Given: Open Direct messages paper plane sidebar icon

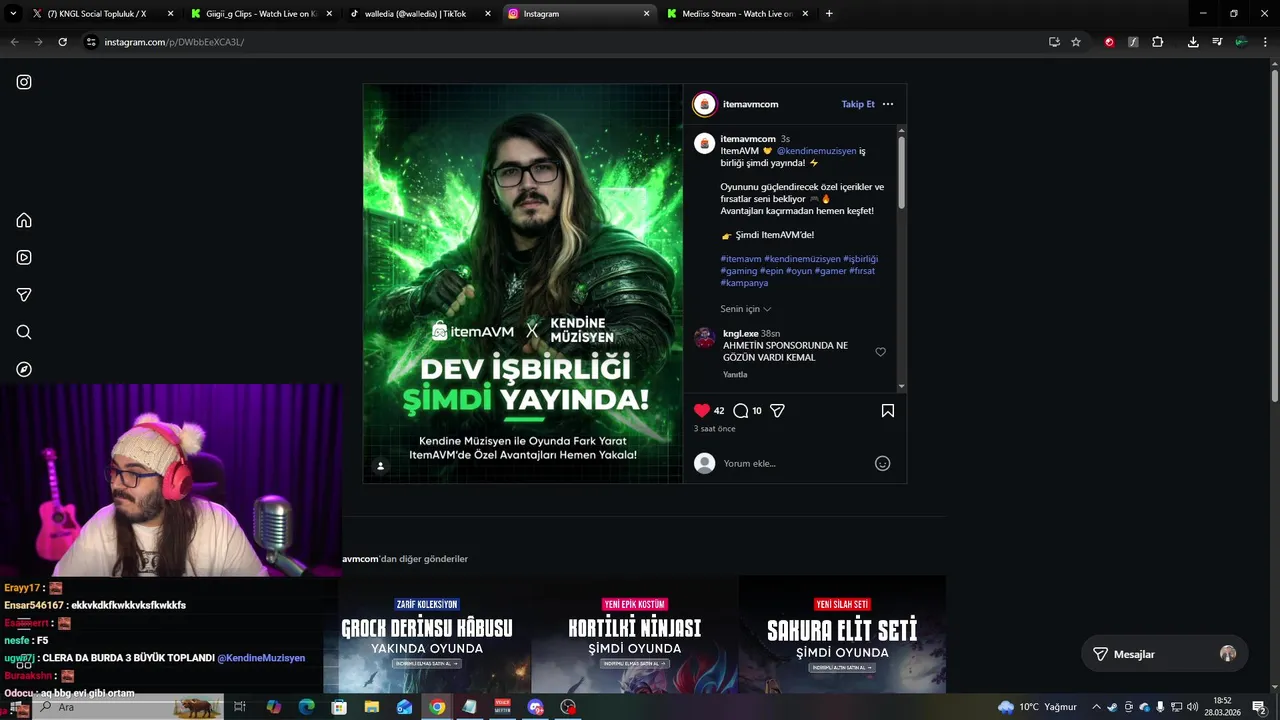Looking at the screenshot, I should 24,295.
